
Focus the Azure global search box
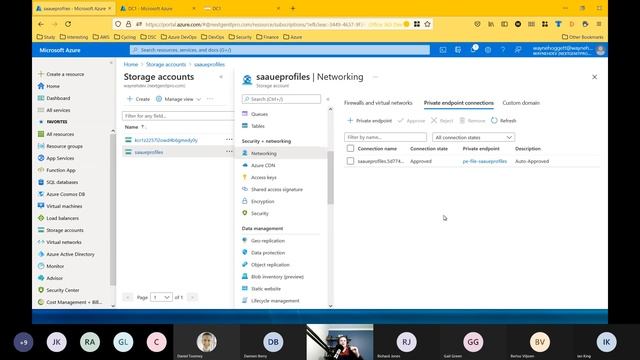(x=280, y=50)
